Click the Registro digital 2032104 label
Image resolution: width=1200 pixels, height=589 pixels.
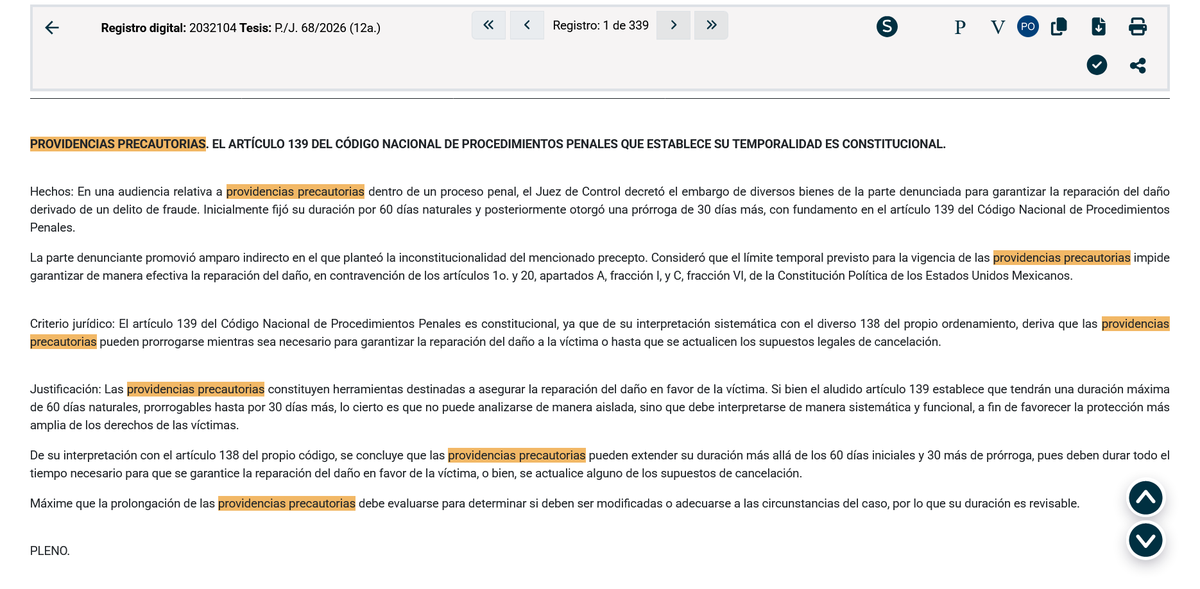click(169, 28)
